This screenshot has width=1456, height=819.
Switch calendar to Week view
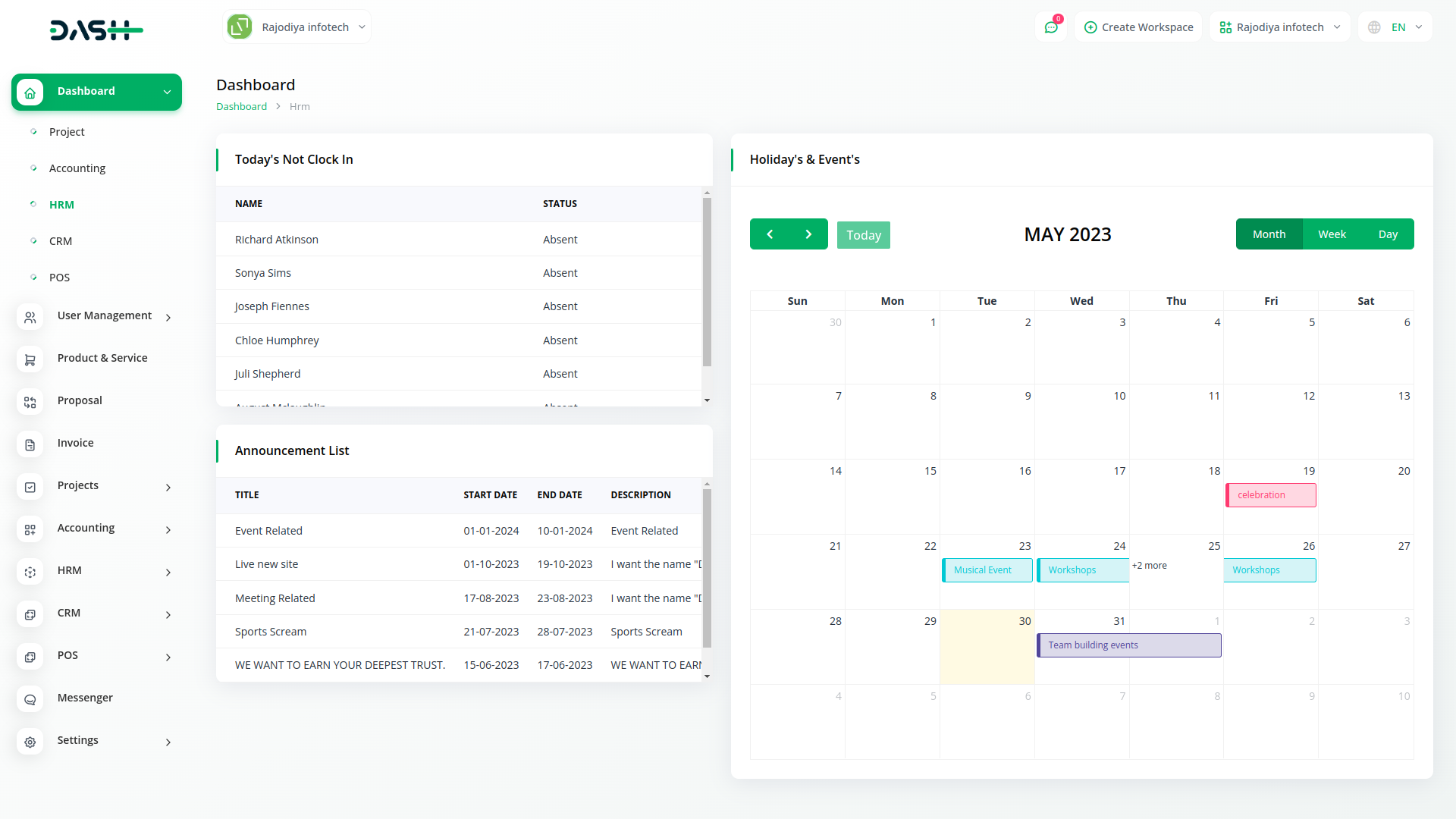point(1332,234)
